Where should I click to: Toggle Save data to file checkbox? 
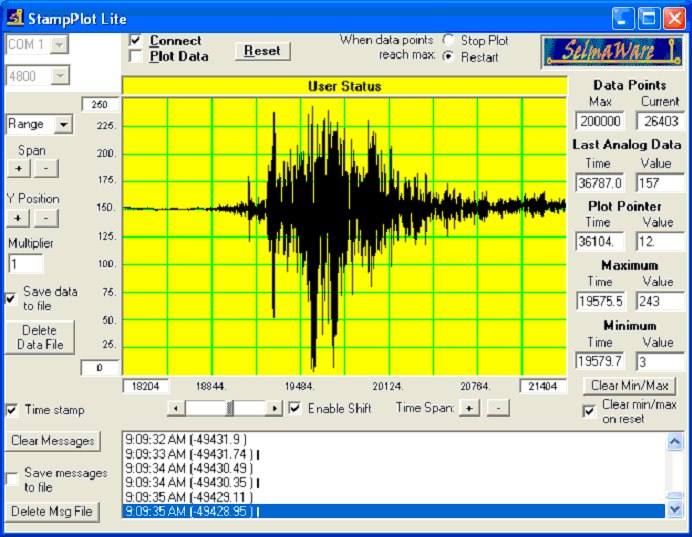11,299
